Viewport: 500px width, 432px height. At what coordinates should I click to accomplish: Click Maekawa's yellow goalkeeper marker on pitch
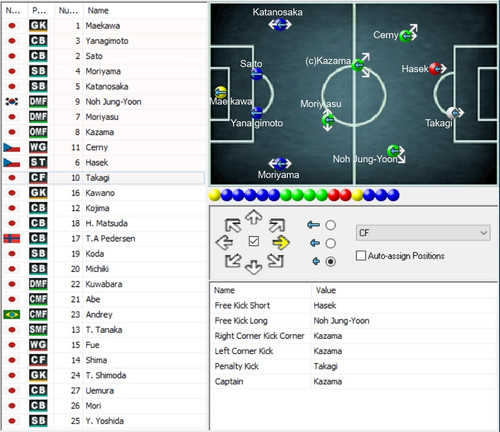click(220, 92)
